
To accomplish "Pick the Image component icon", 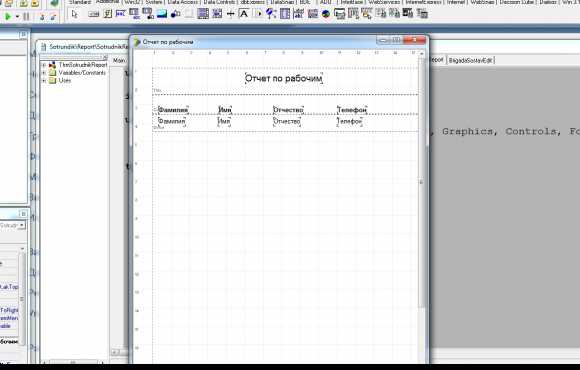I will 162,14.
